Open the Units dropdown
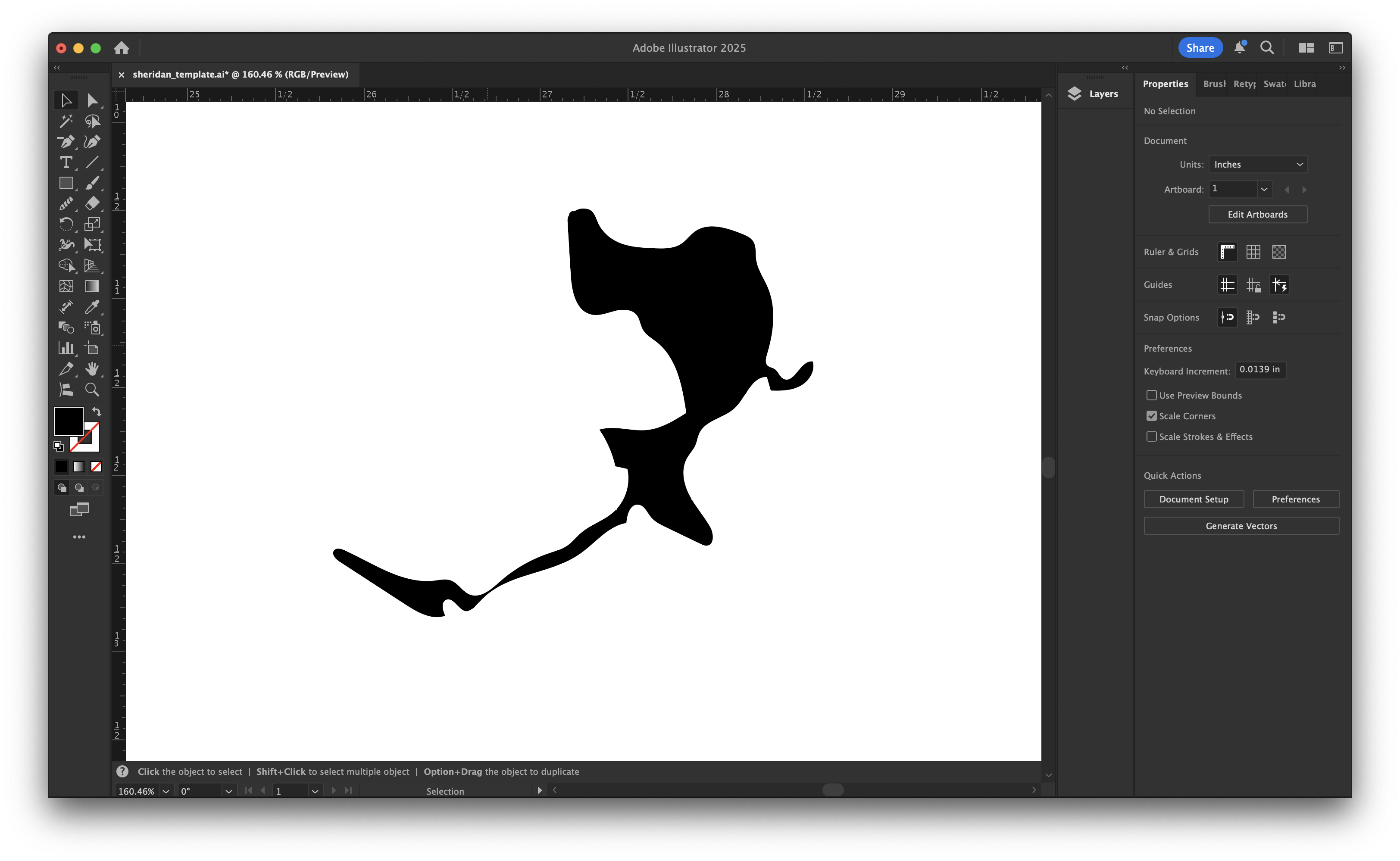This screenshot has height=861, width=1400. pos(1258,164)
